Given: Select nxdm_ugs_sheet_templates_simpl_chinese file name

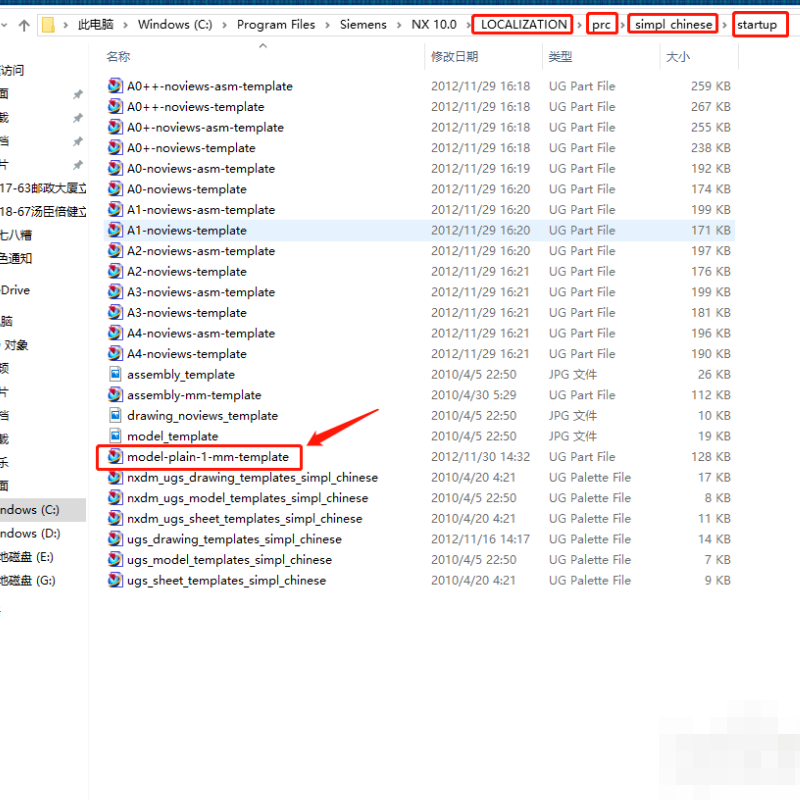Looking at the screenshot, I should click(x=245, y=518).
